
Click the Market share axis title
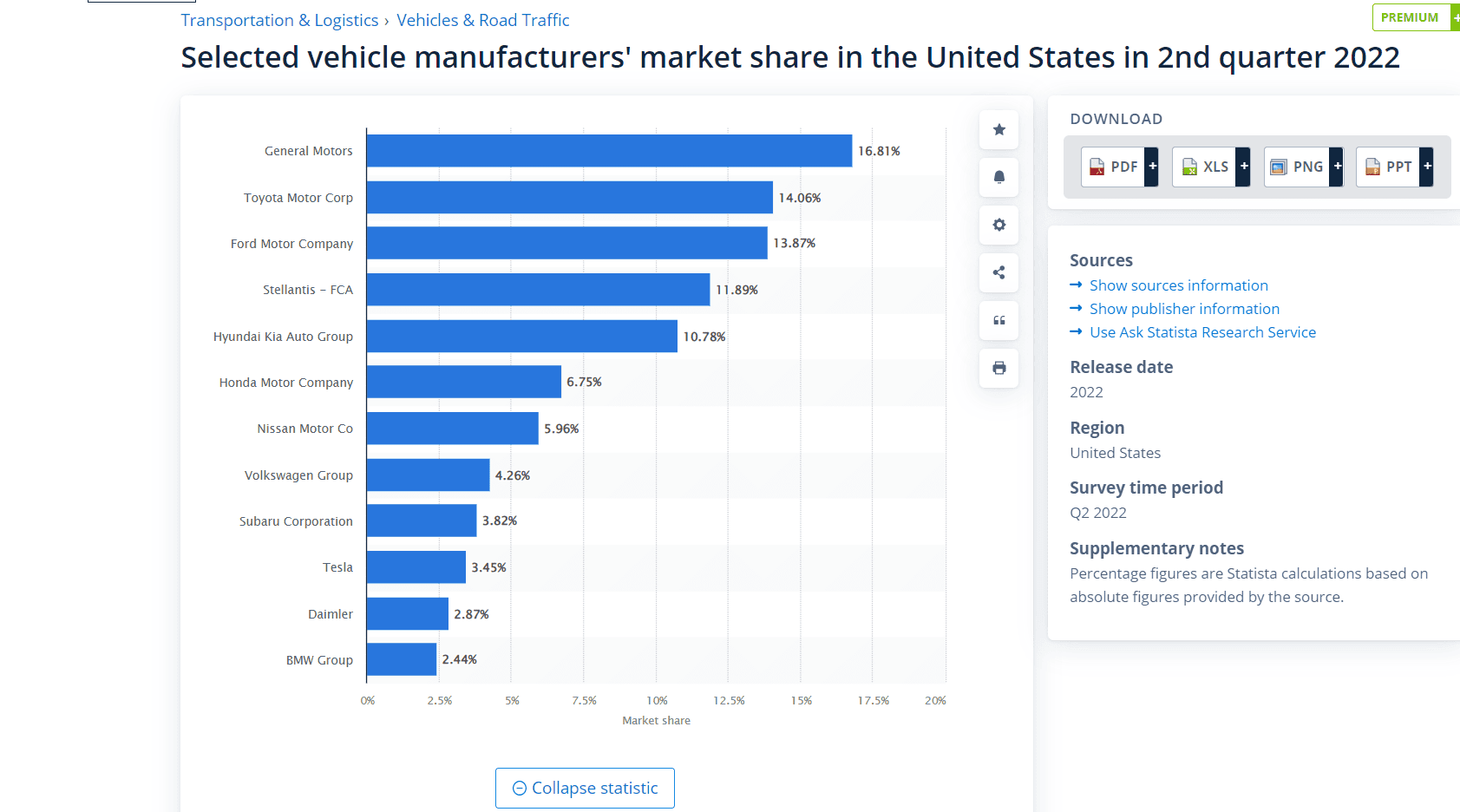656,720
